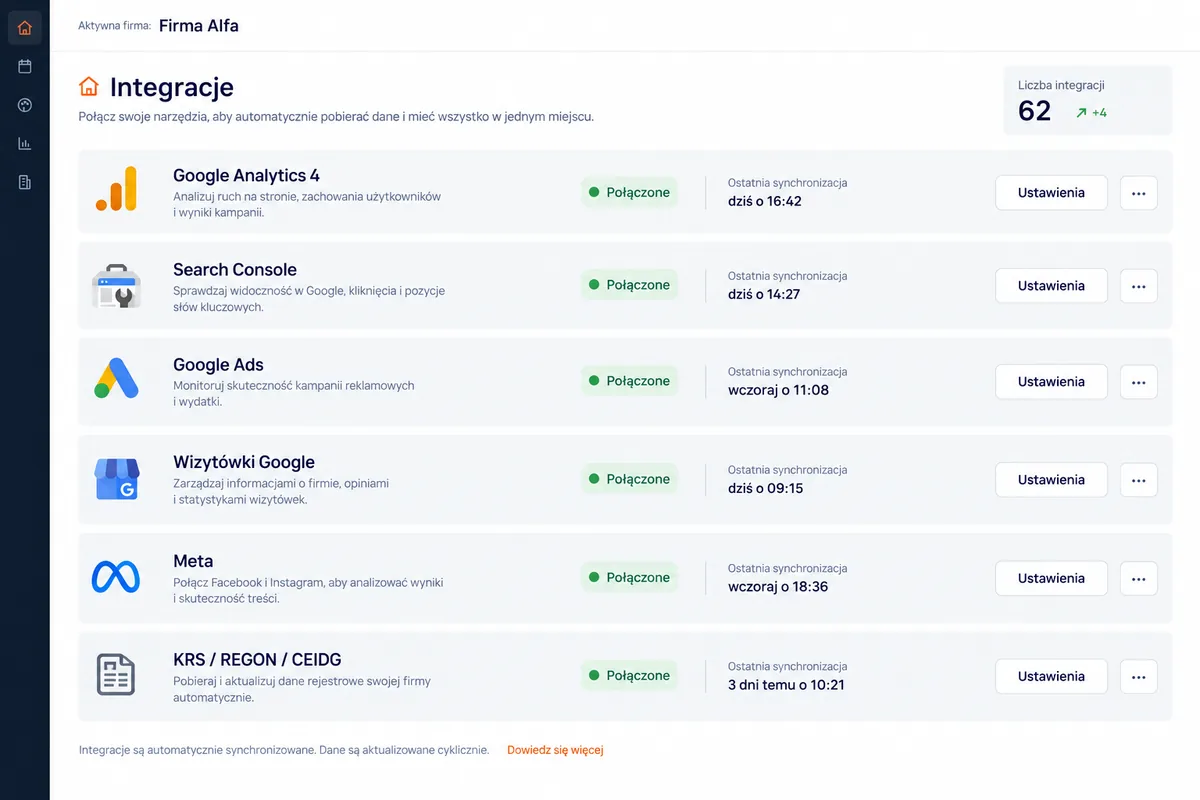Open more options for Search Console

point(1138,286)
